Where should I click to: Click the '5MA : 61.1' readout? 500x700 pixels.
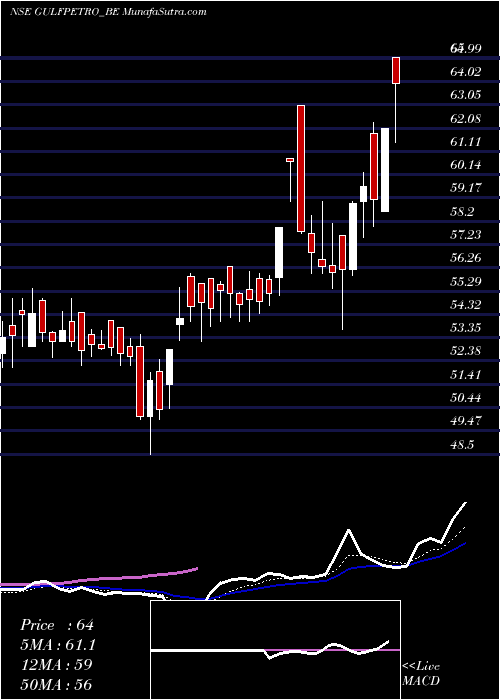pos(58,645)
